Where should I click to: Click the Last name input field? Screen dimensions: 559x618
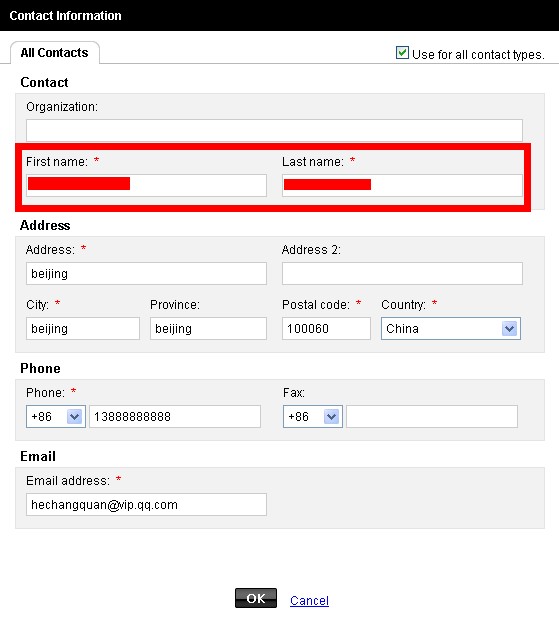pyautogui.click(x=402, y=185)
